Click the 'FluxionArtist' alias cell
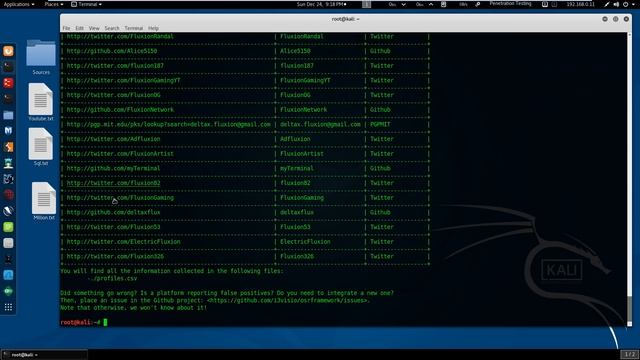Screen dimensions: 640x360 (x=302, y=154)
